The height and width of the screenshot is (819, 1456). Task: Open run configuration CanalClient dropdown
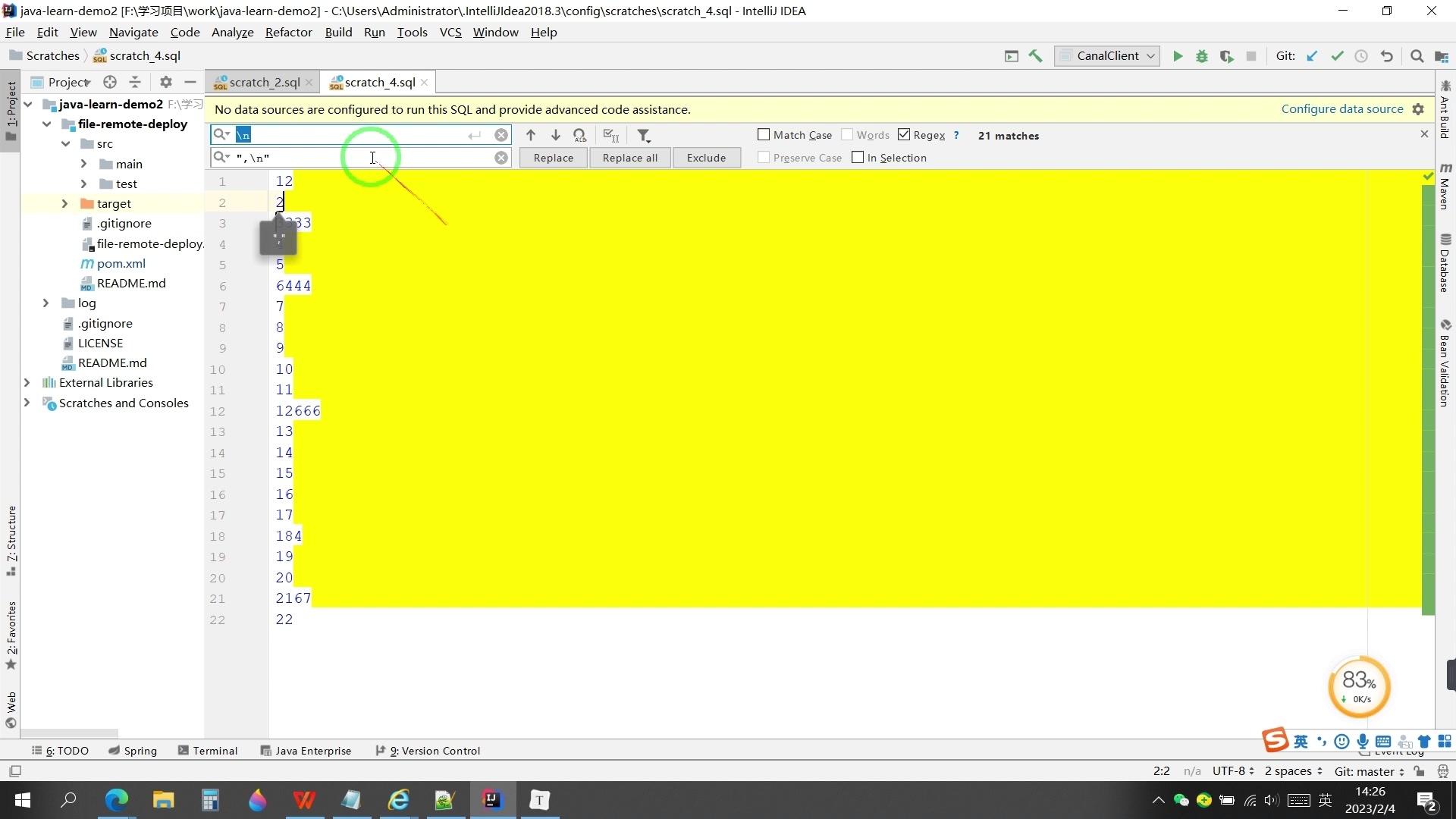point(1107,56)
